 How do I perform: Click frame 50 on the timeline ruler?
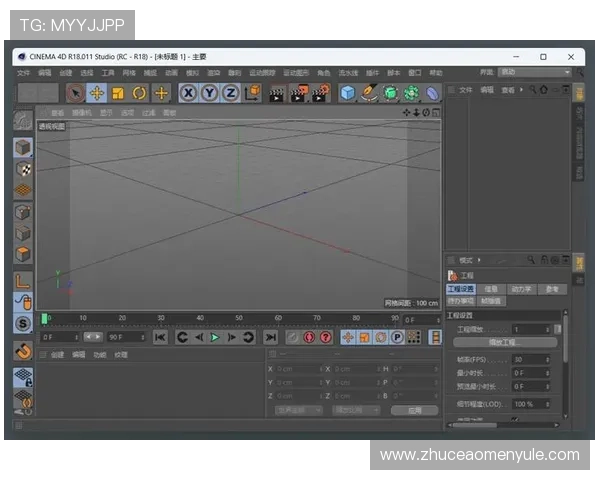[238, 319]
